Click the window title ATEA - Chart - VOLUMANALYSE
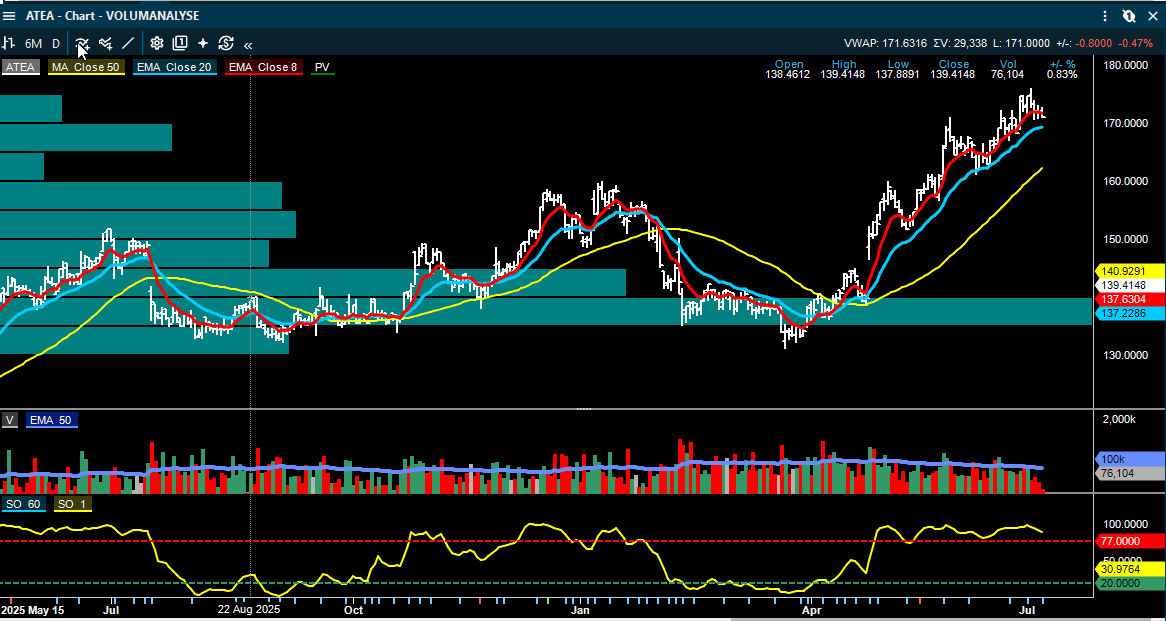1166x621 pixels. [112, 16]
